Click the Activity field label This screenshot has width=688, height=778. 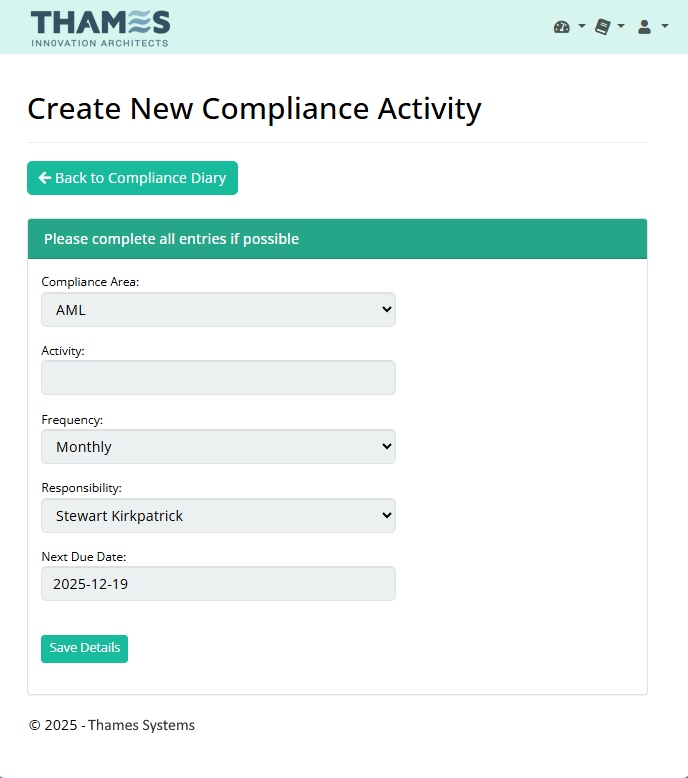[x=63, y=351]
